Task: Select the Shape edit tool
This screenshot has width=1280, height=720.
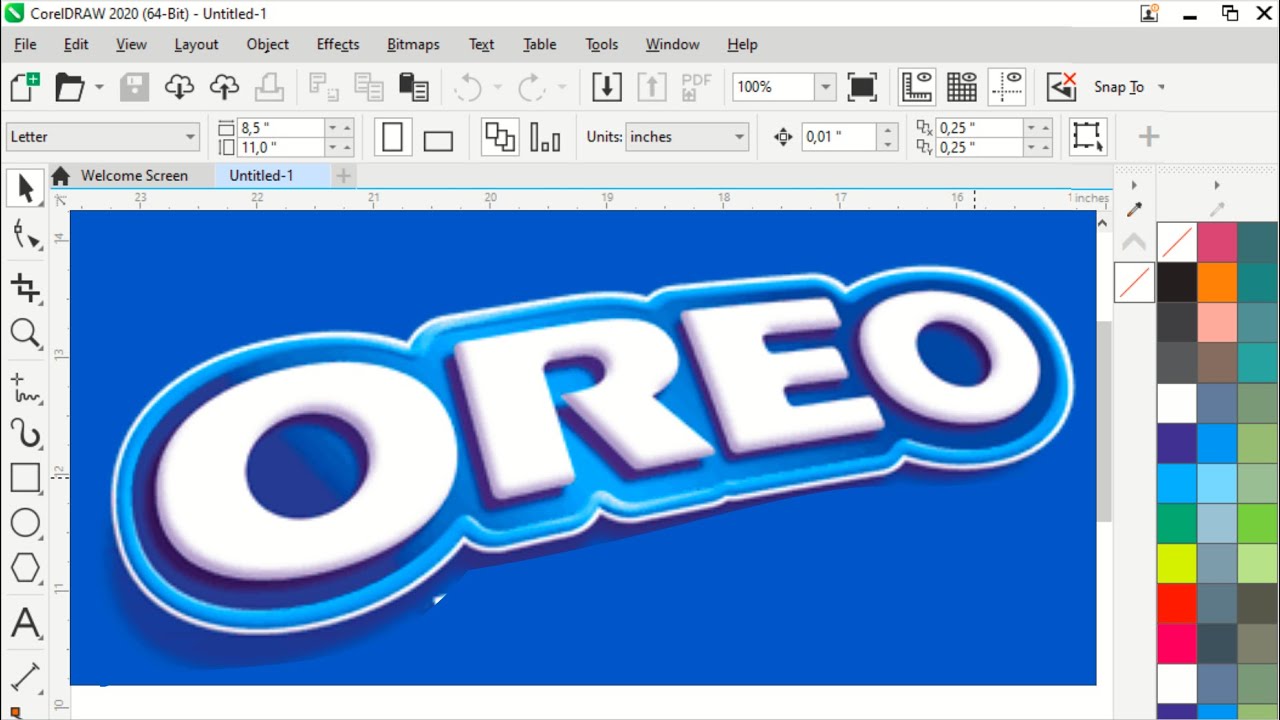Action: tap(25, 237)
